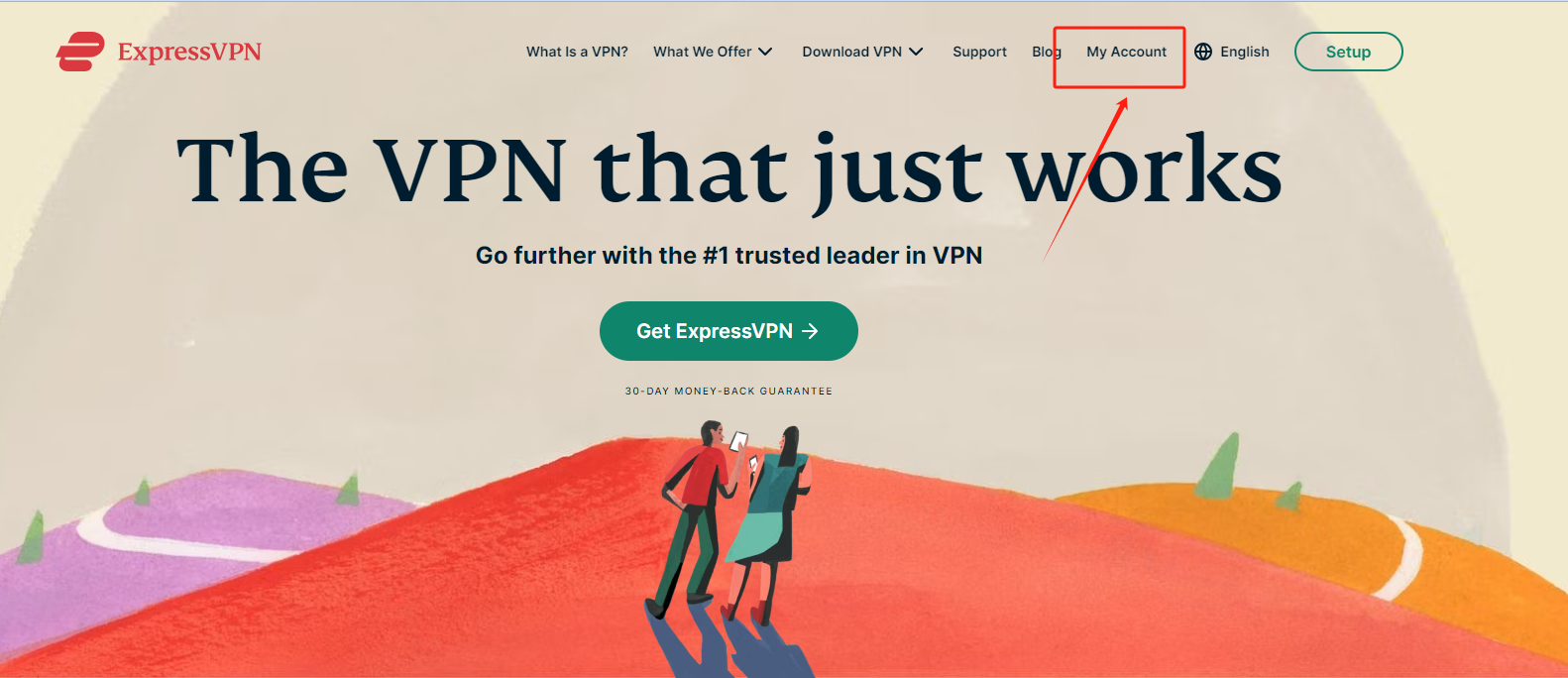Expand the chevron beside Download VPN
Viewport: 1568px width, 678px height.
[916, 52]
